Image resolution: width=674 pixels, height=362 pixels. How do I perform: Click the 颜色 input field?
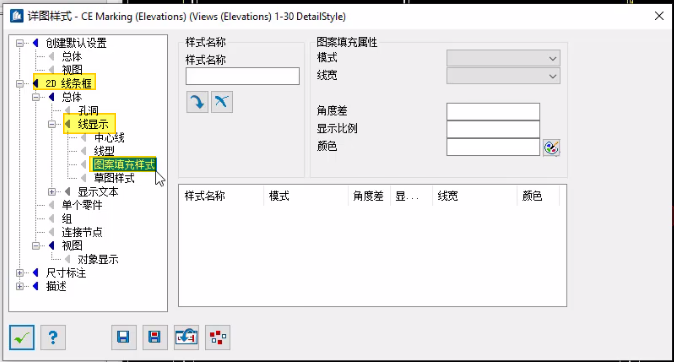pos(493,147)
